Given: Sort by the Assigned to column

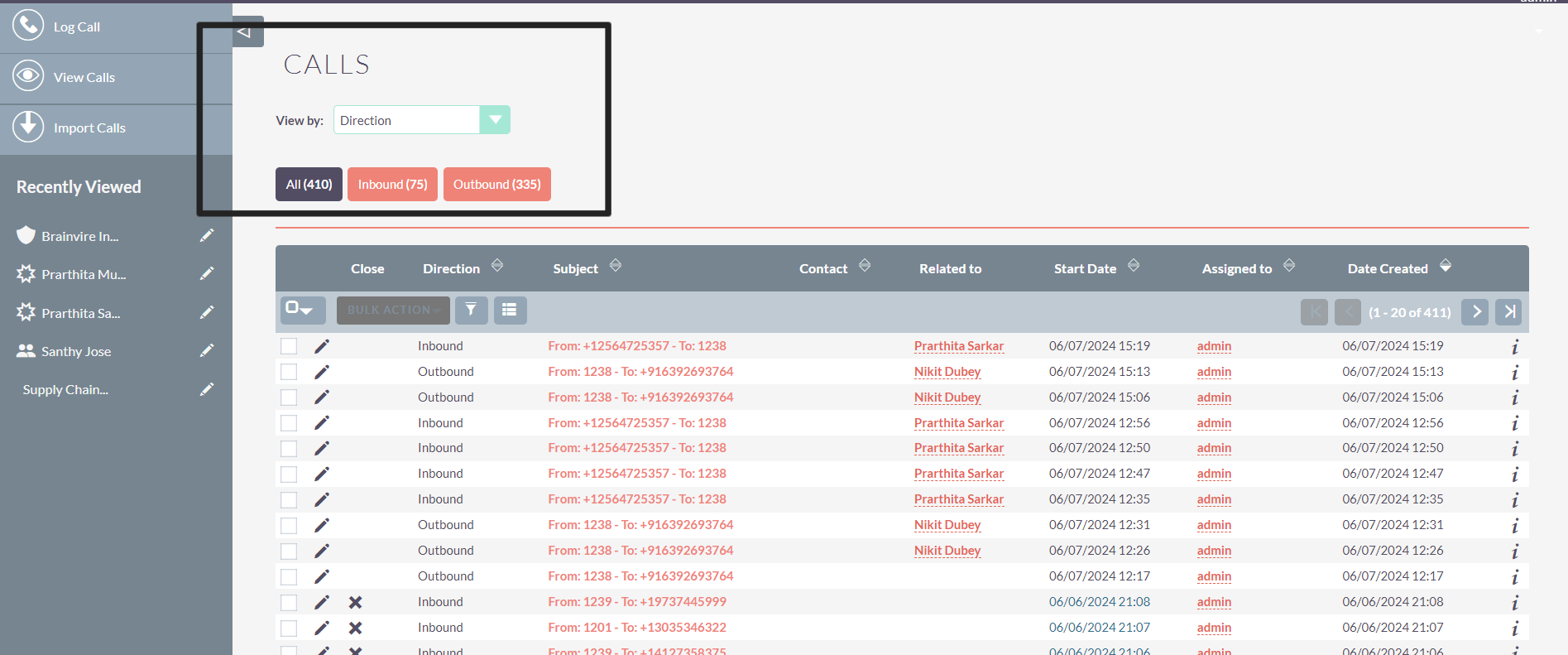Looking at the screenshot, I should point(1289,265).
